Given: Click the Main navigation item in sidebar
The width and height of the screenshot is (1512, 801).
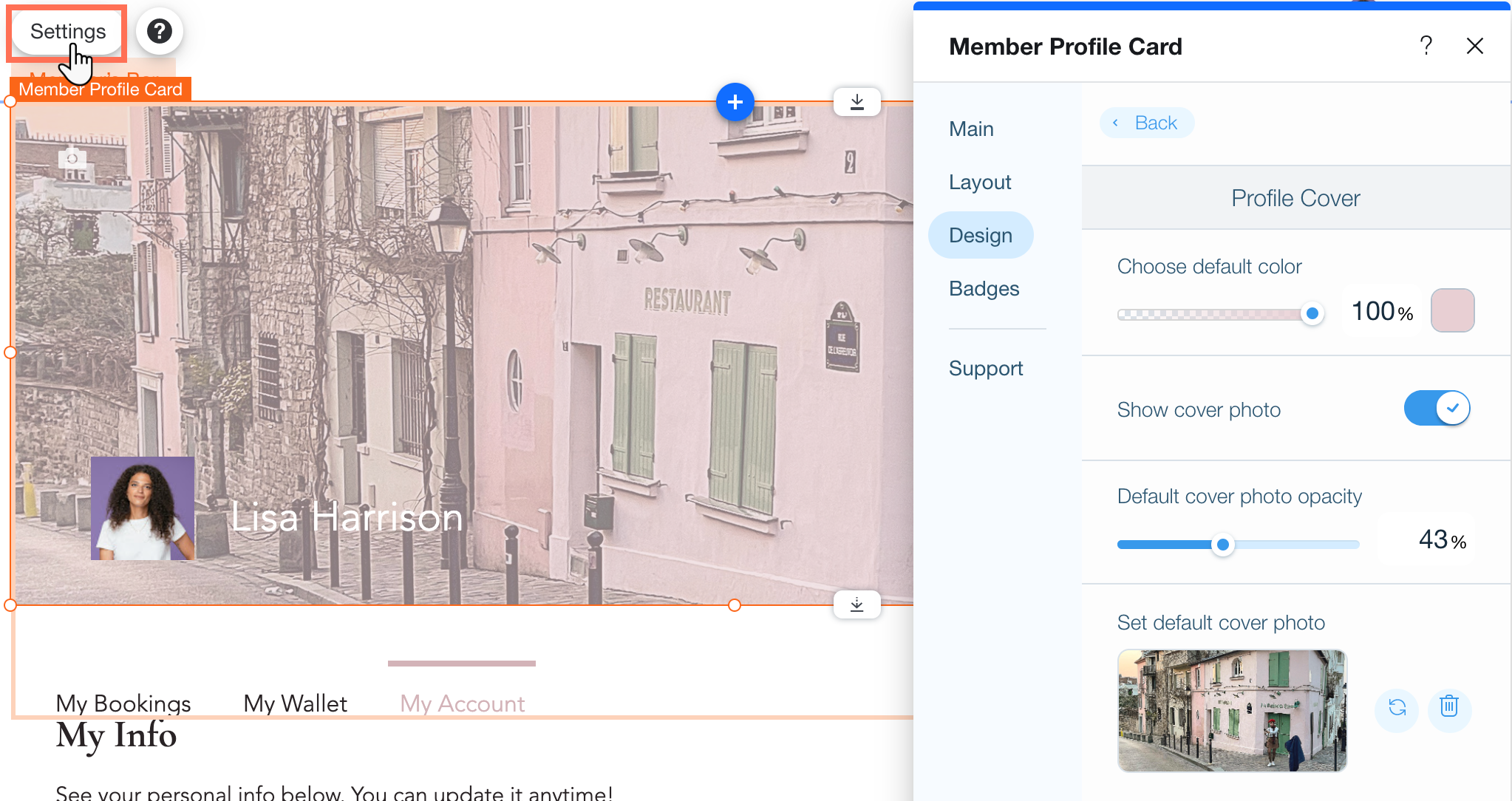Looking at the screenshot, I should tap(972, 128).
